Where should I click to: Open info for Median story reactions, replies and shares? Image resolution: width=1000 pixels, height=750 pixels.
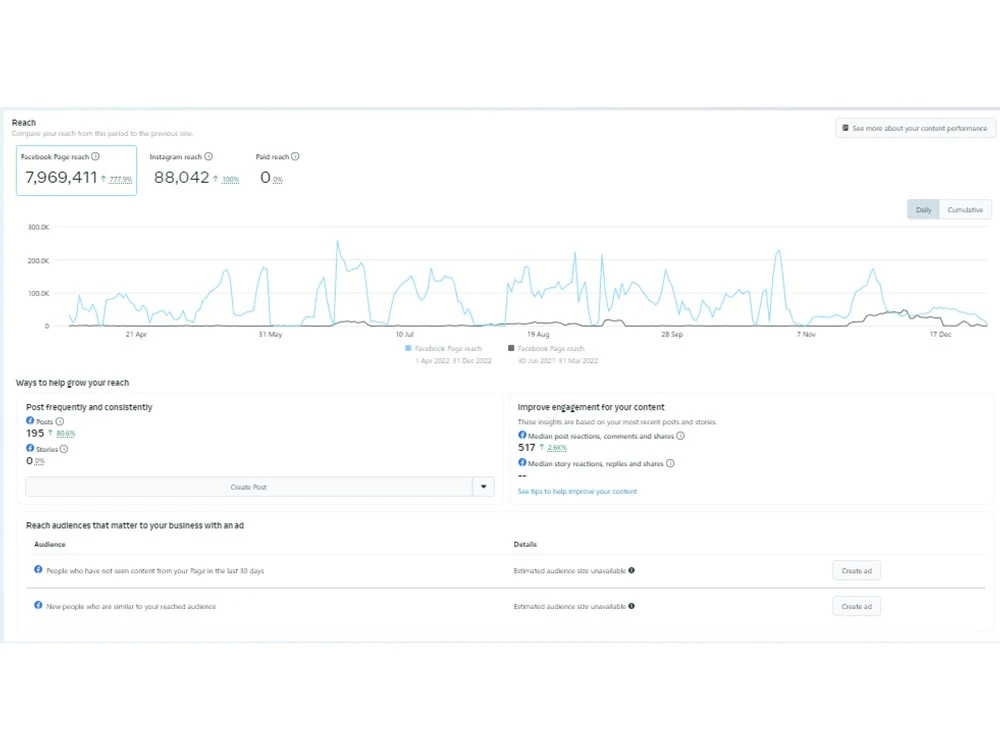point(669,464)
